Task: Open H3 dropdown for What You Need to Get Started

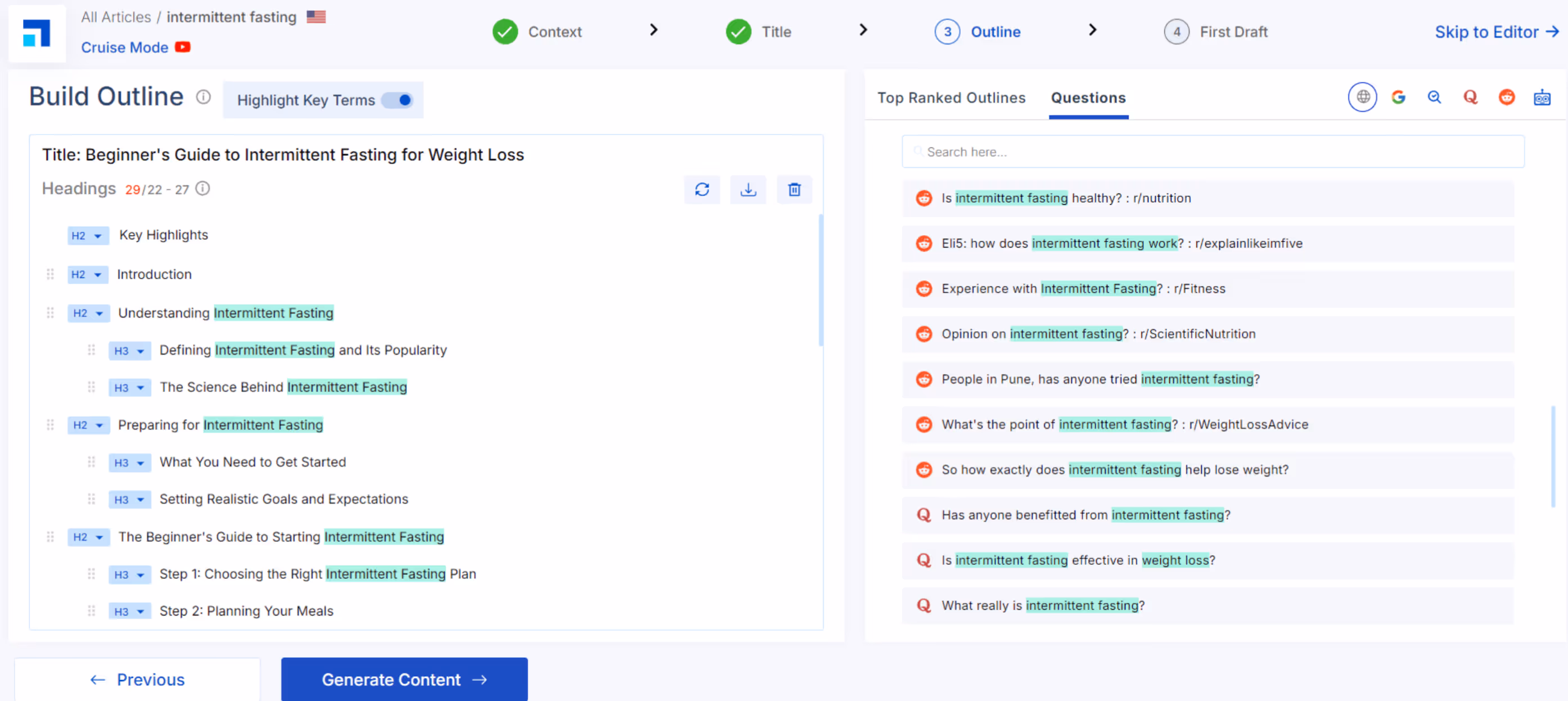Action: (130, 463)
